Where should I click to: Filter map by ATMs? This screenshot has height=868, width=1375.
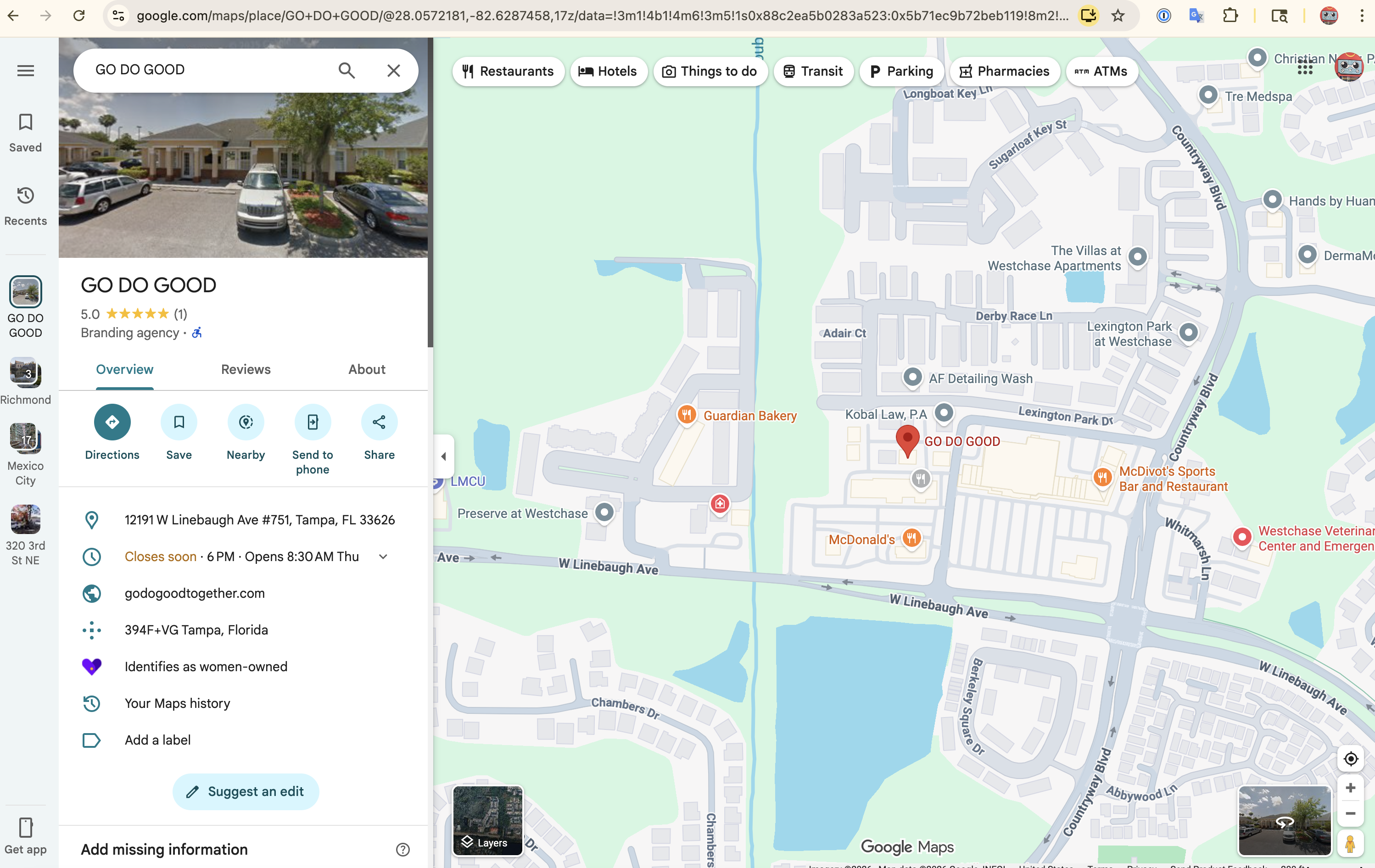click(x=1101, y=71)
